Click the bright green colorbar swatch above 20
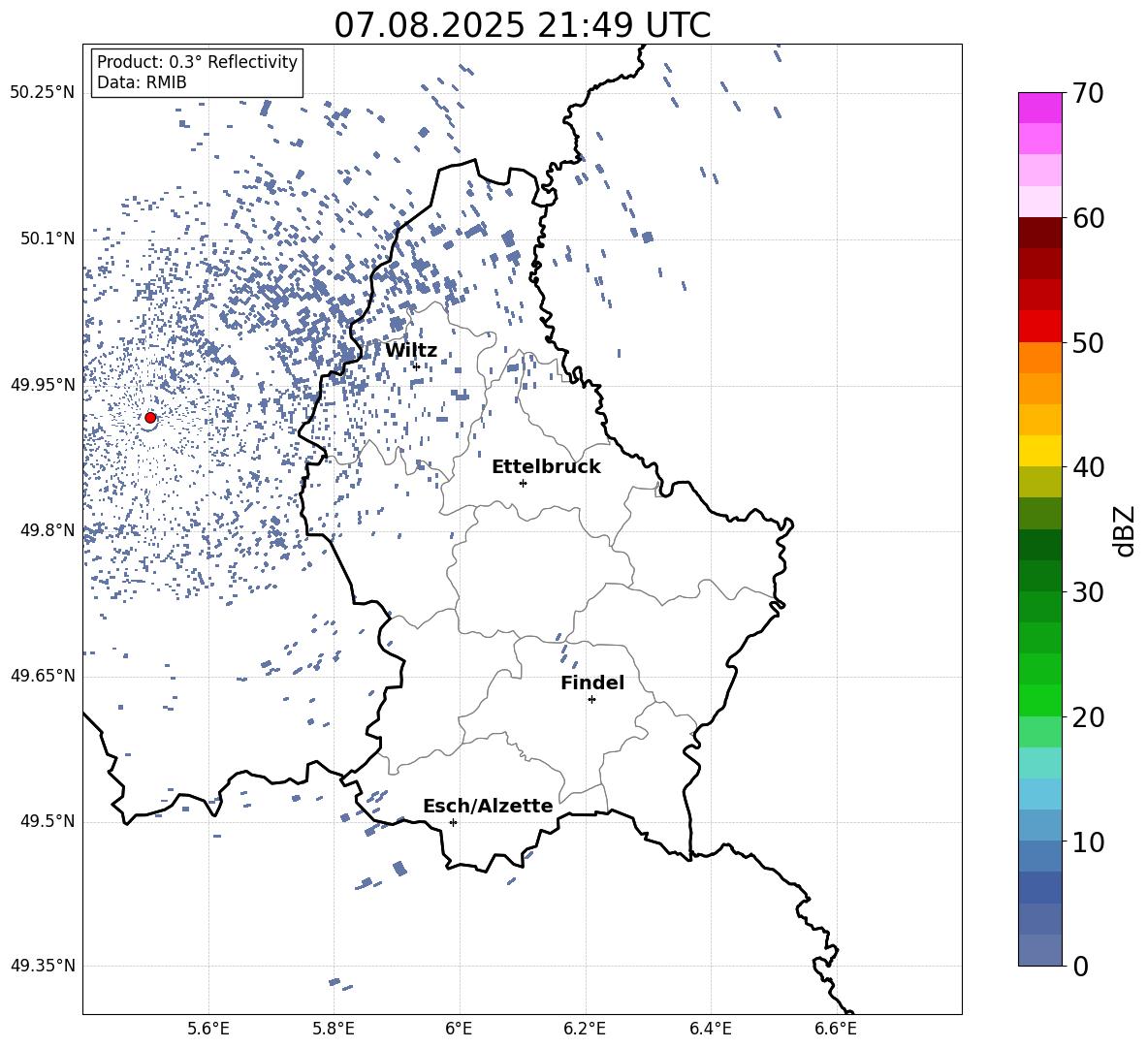The height and width of the screenshot is (1048, 1148). click(x=1040, y=700)
